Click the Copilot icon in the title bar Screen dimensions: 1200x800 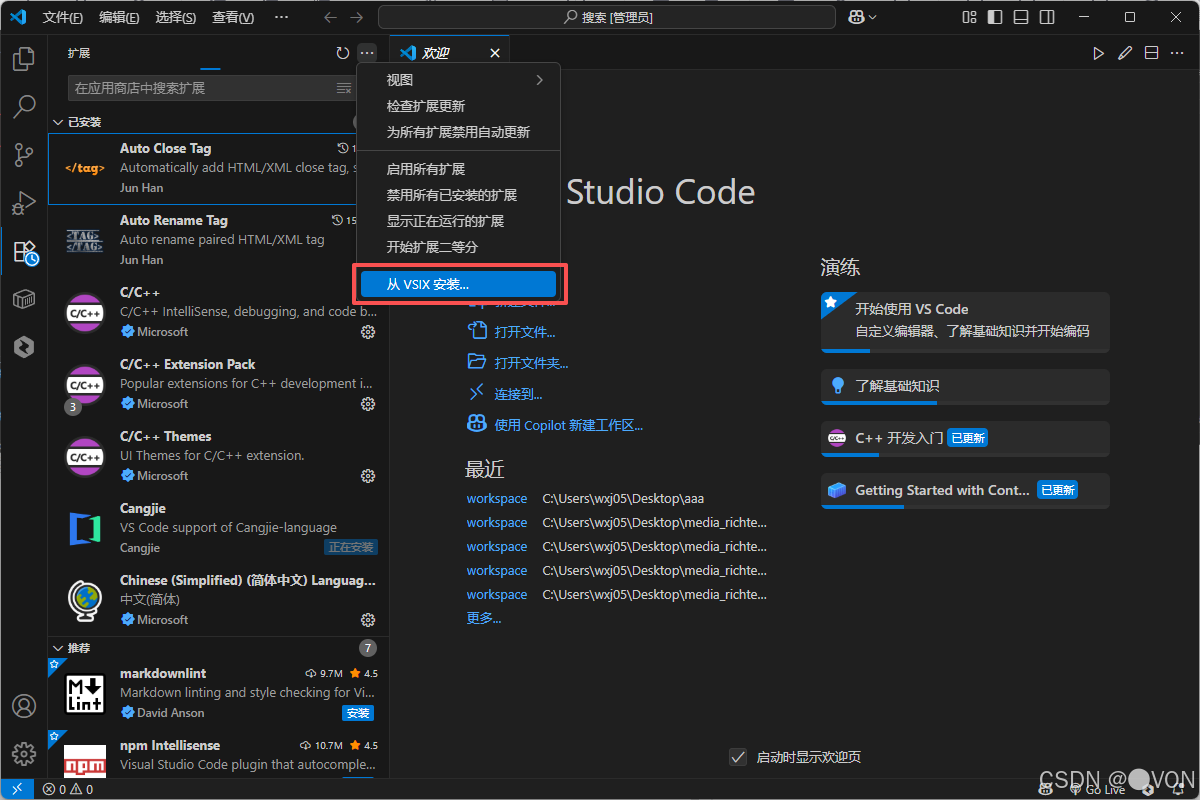point(856,17)
